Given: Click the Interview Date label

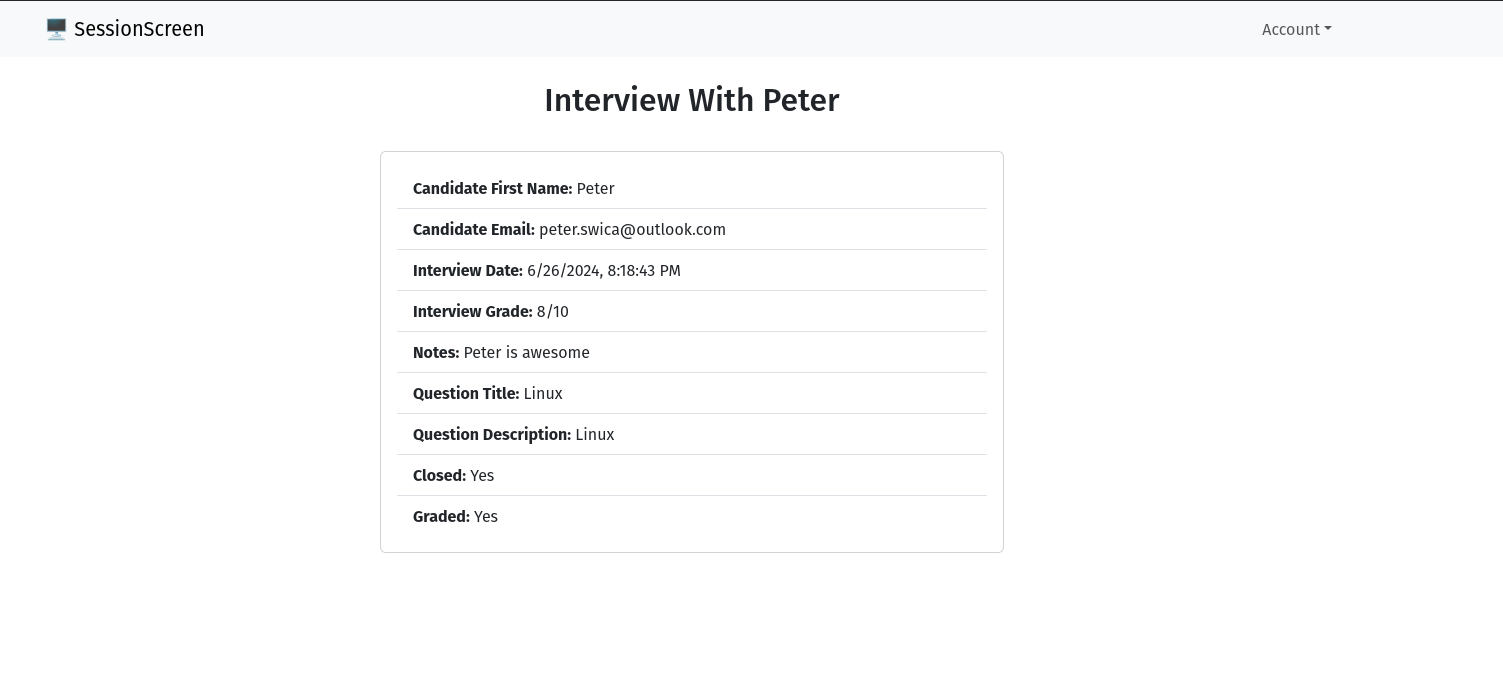Looking at the screenshot, I should (x=468, y=271).
